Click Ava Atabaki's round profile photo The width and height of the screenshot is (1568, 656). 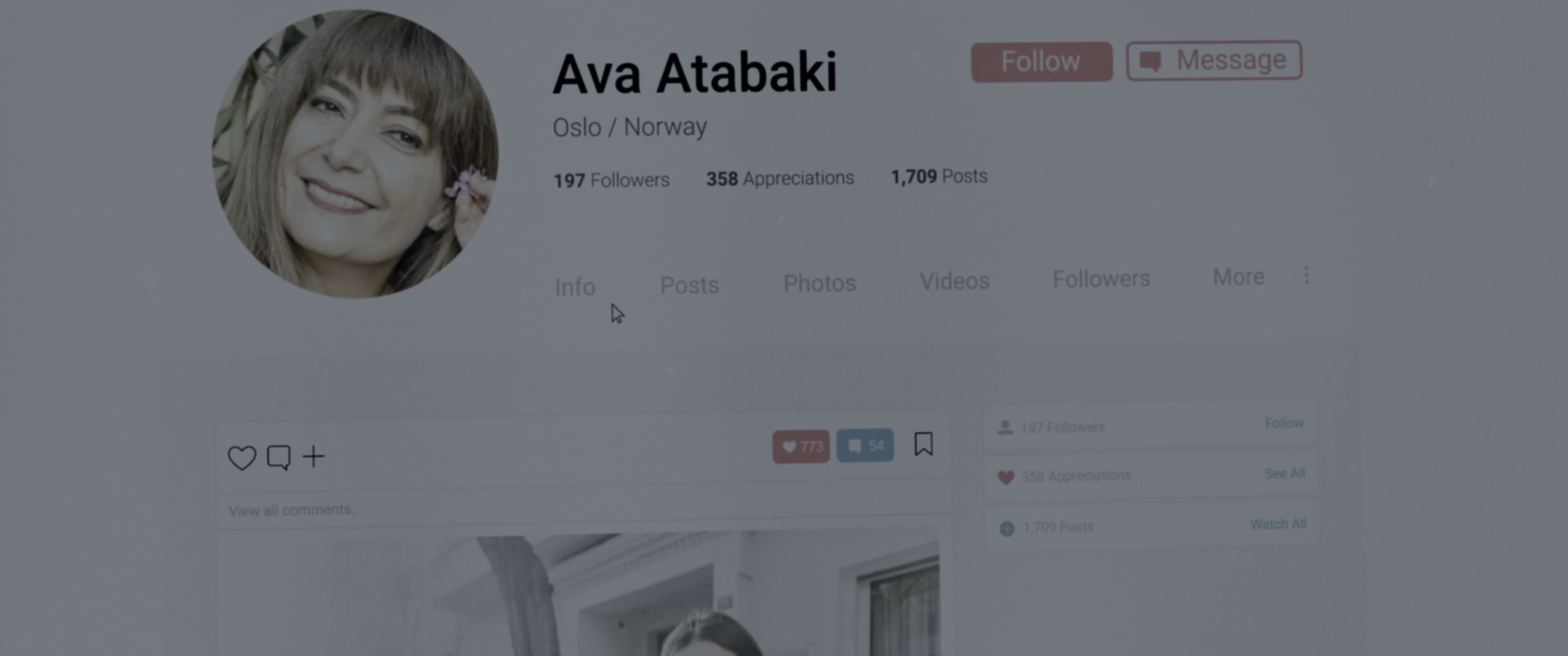(x=356, y=154)
